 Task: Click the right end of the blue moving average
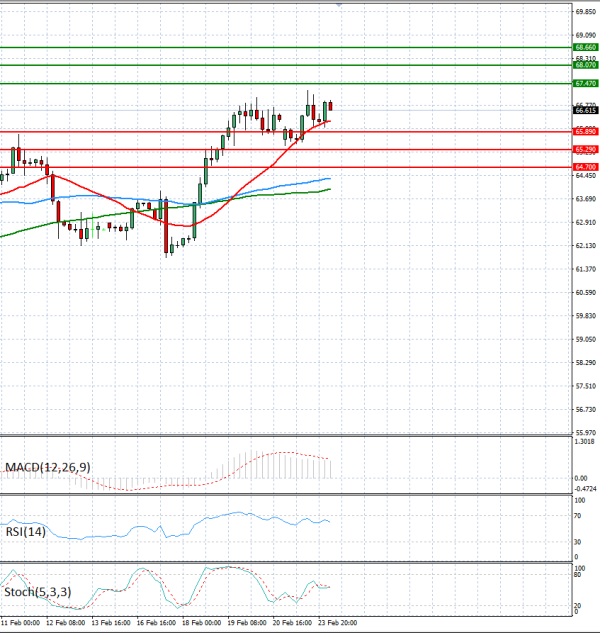click(x=329, y=179)
